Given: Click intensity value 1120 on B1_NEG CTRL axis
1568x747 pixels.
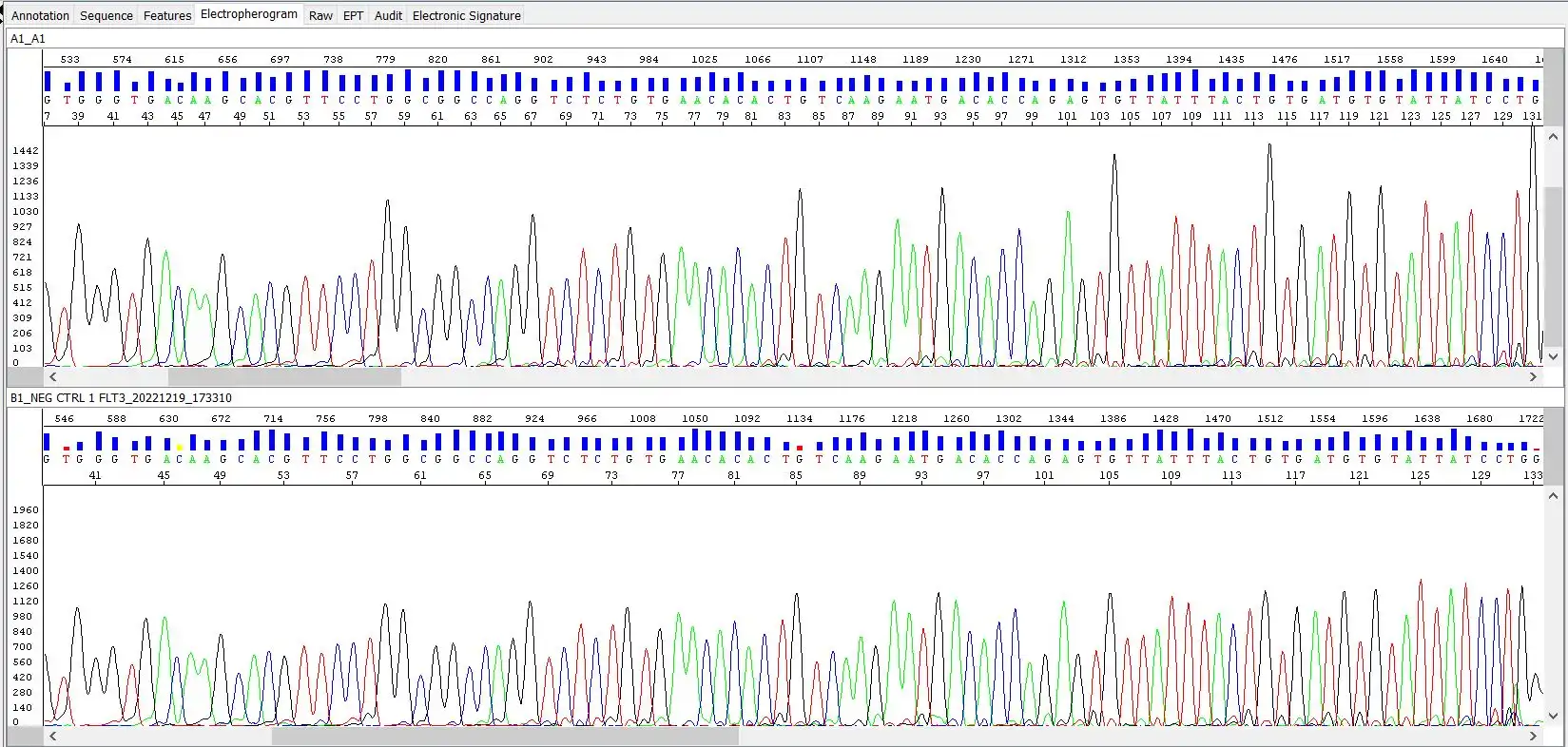Looking at the screenshot, I should [26, 602].
